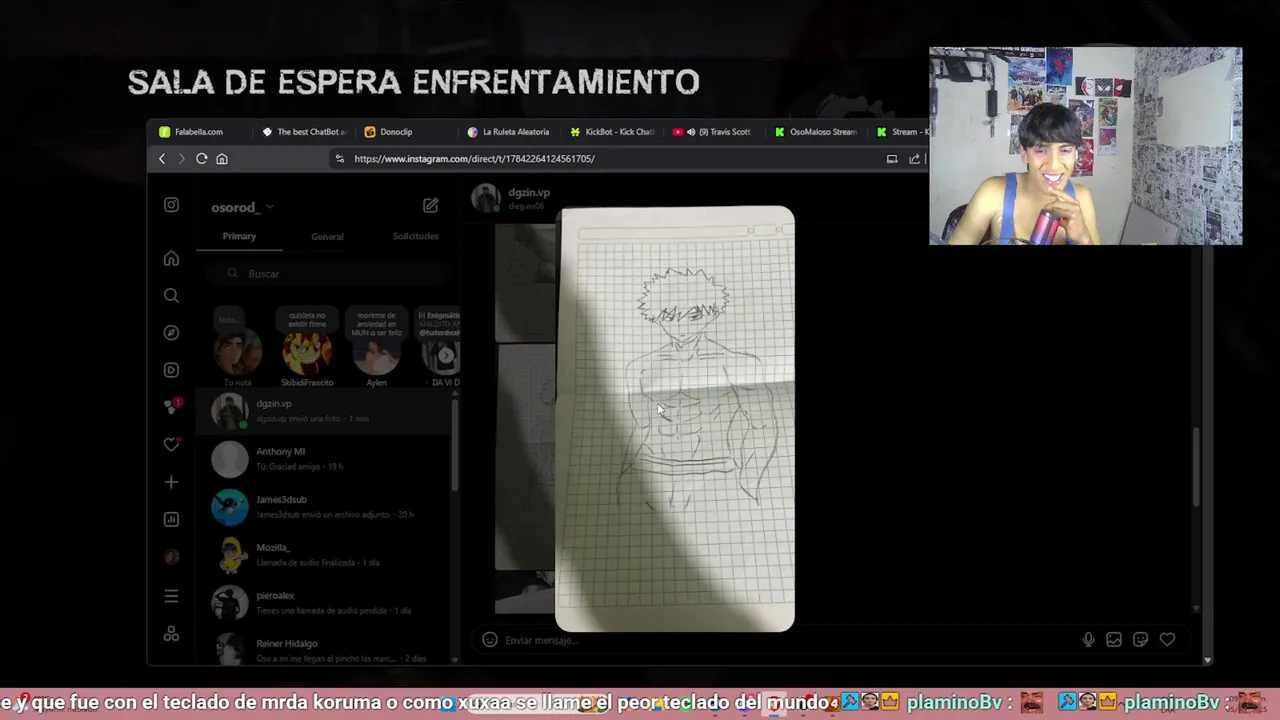Switch to the General inbox tab
1280x720 pixels.
(327, 237)
